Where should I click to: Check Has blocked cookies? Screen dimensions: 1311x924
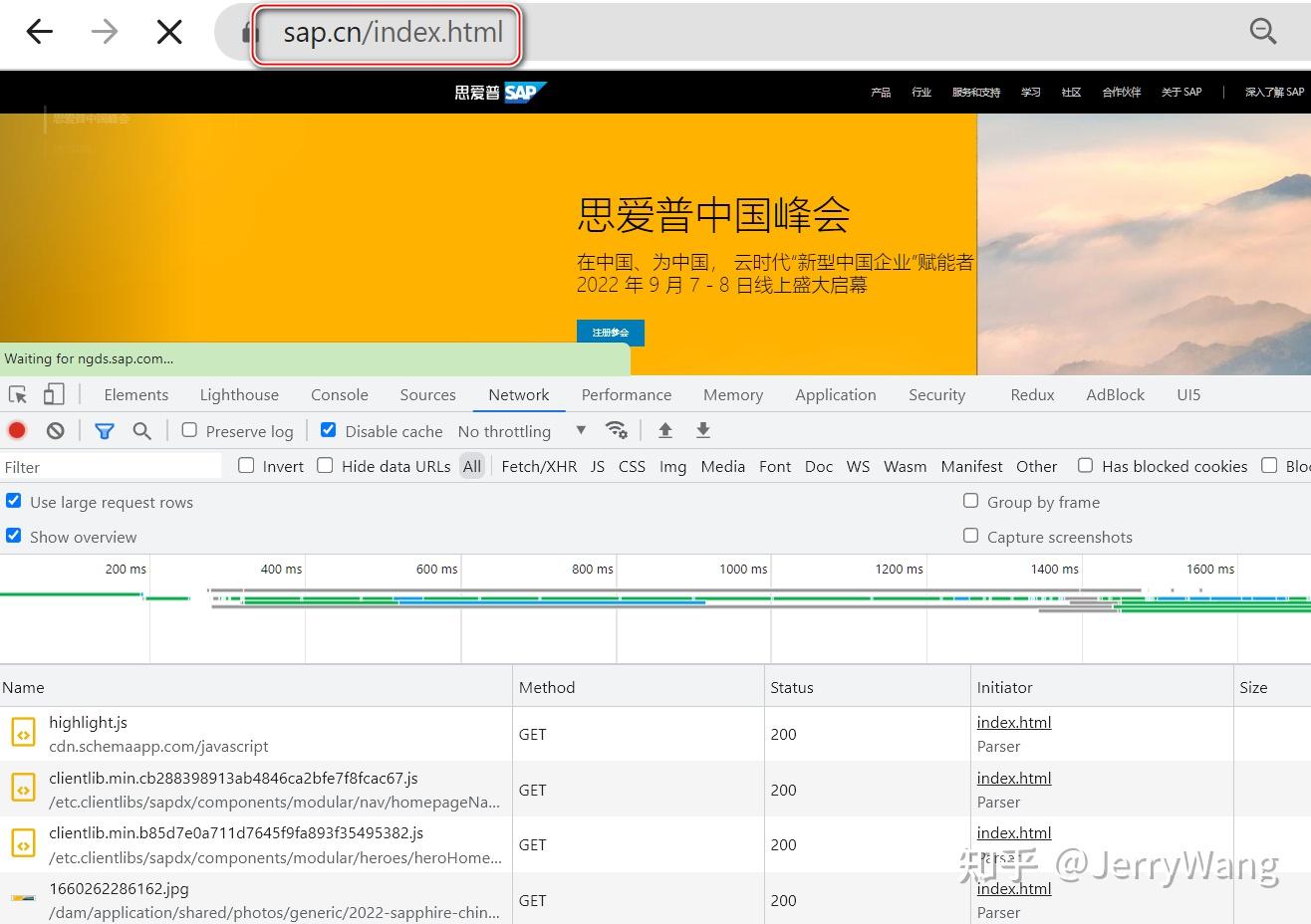pos(1085,465)
